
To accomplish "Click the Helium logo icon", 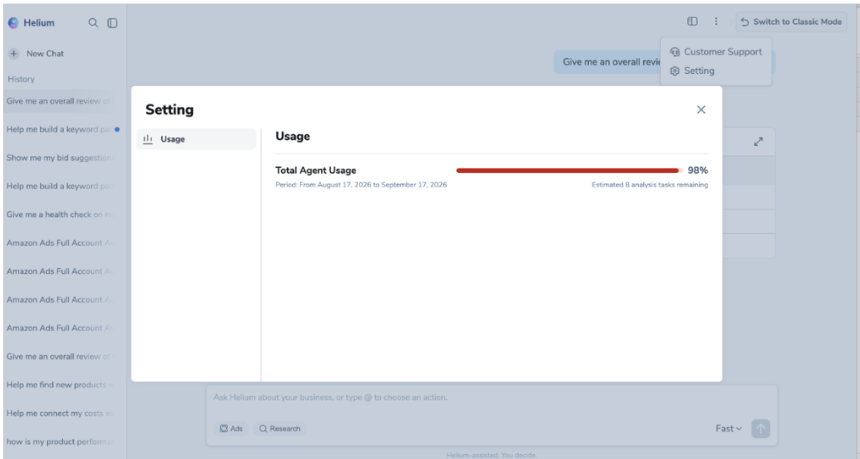I will coord(13,22).
